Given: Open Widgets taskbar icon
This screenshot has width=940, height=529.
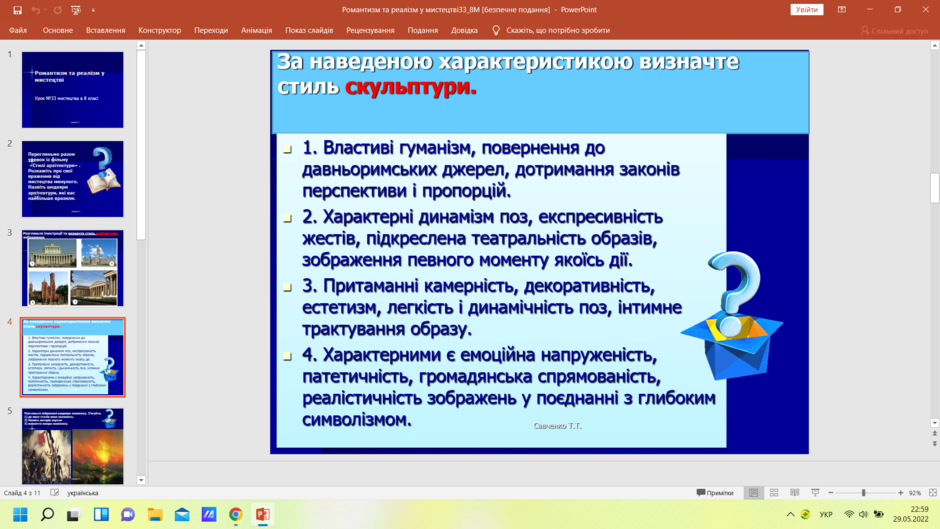Looking at the screenshot, I should pos(101,515).
